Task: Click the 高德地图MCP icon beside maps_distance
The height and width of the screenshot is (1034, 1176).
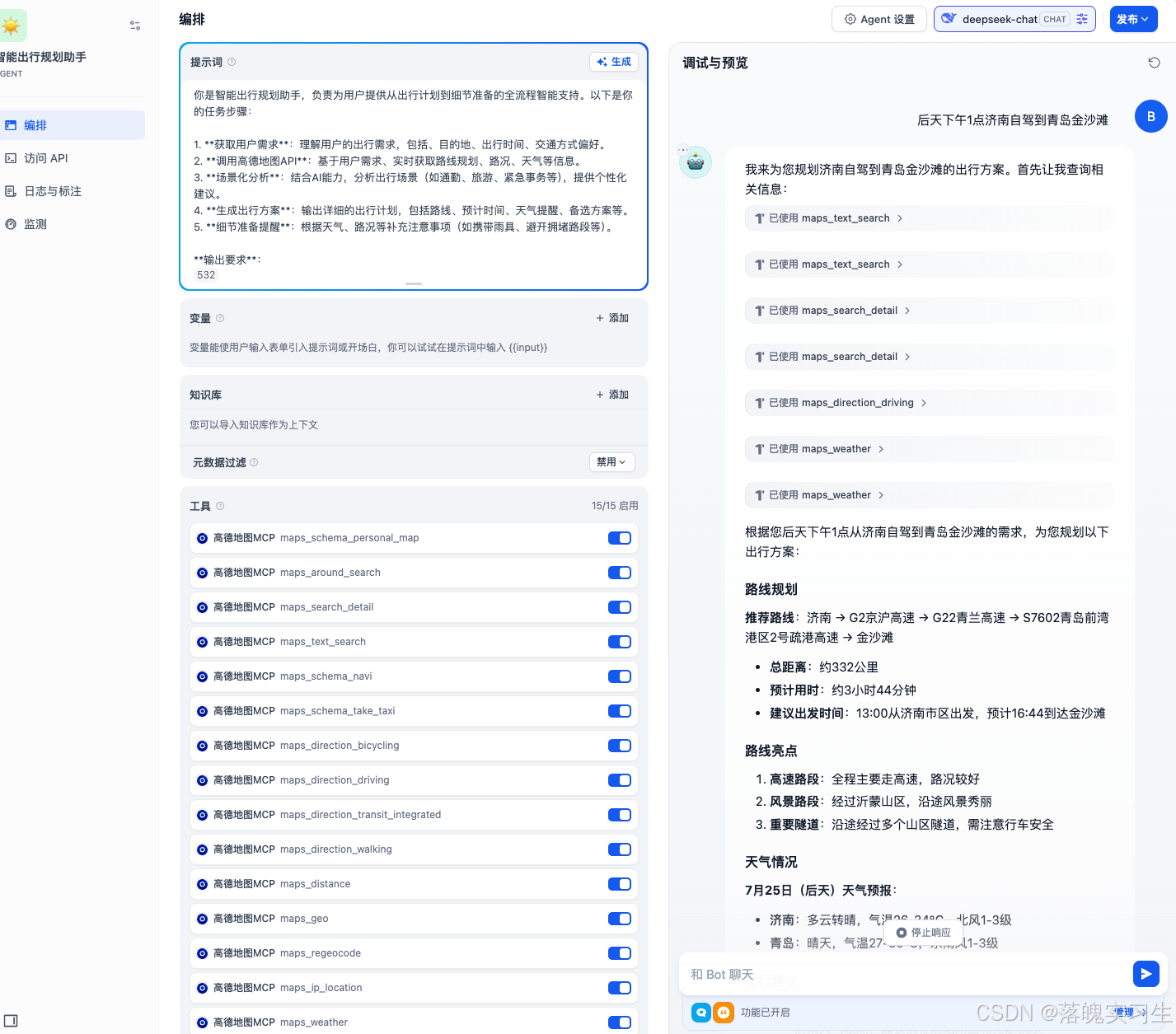Action: click(202, 884)
